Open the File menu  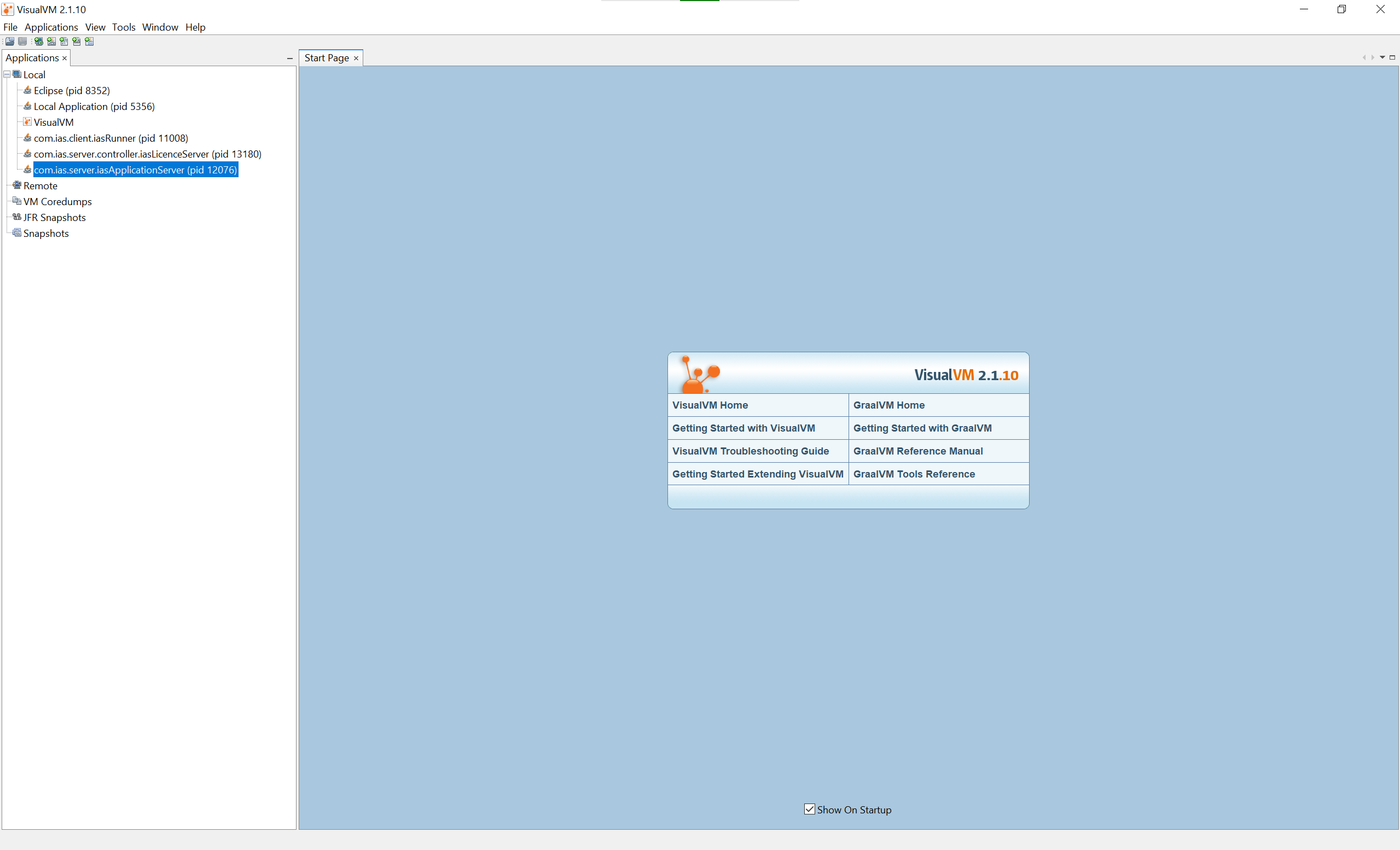[10, 27]
